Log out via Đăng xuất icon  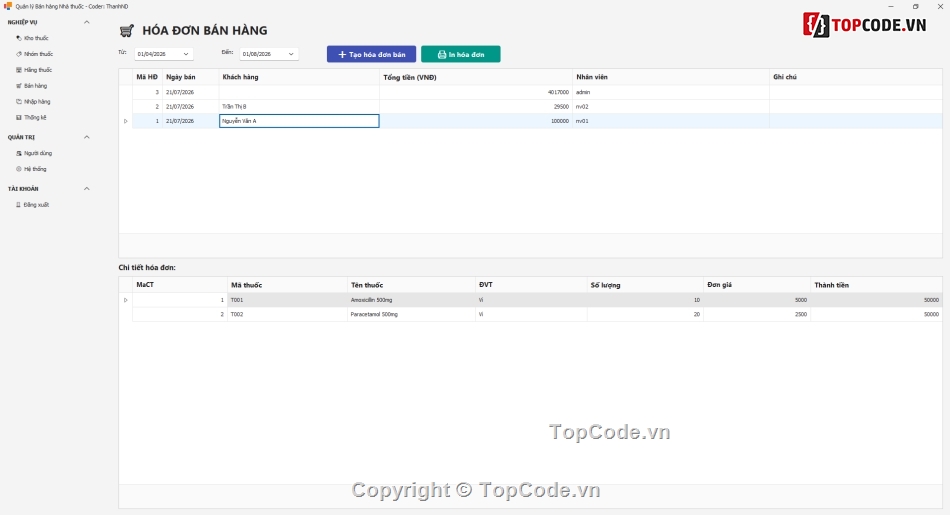click(x=18, y=205)
